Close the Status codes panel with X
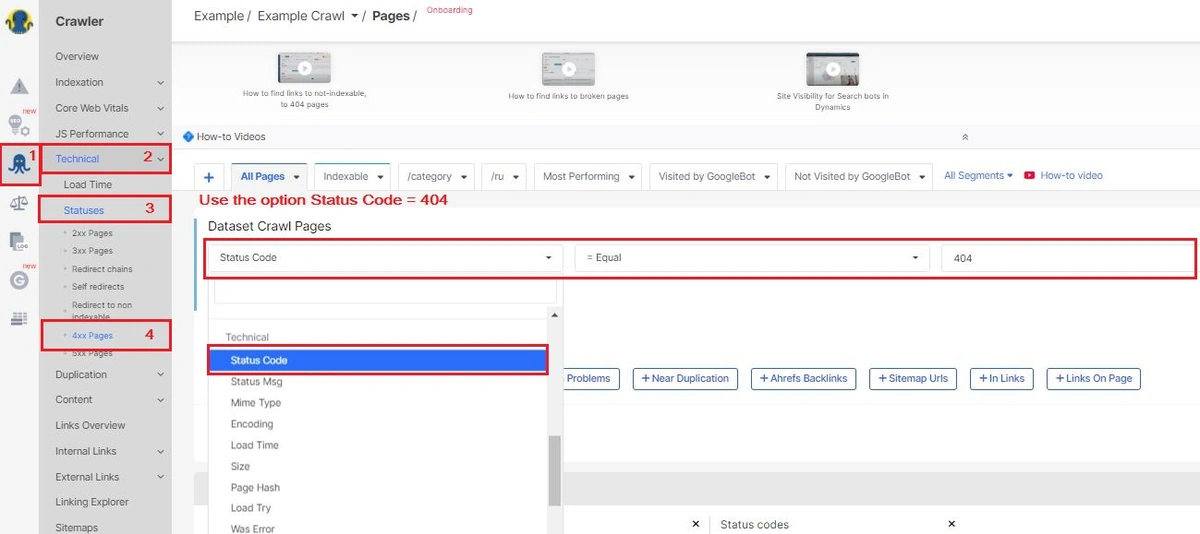This screenshot has width=1200, height=534. [951, 524]
